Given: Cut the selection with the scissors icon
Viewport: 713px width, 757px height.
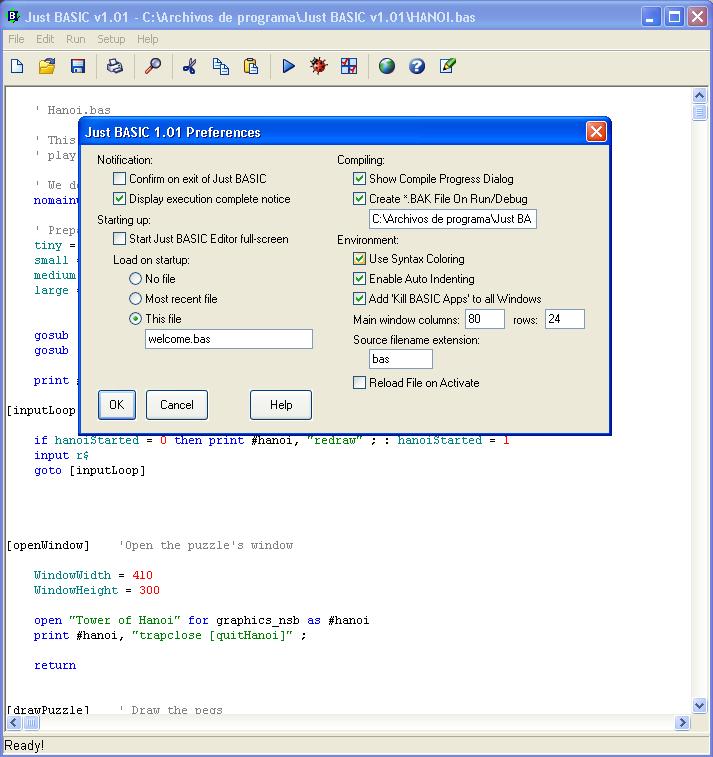Looking at the screenshot, I should tap(190, 66).
